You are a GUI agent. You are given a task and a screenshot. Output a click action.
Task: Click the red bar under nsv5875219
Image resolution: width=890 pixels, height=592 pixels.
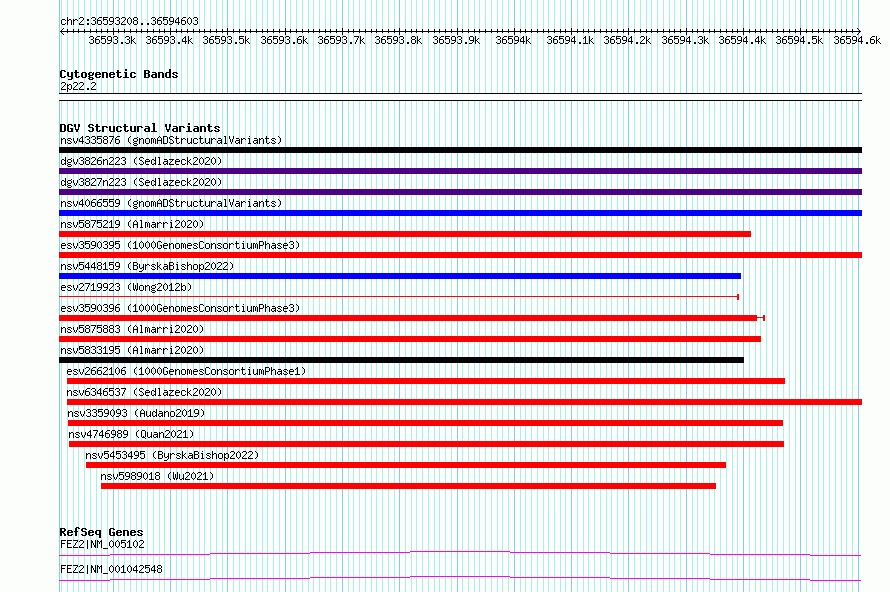(x=405, y=234)
